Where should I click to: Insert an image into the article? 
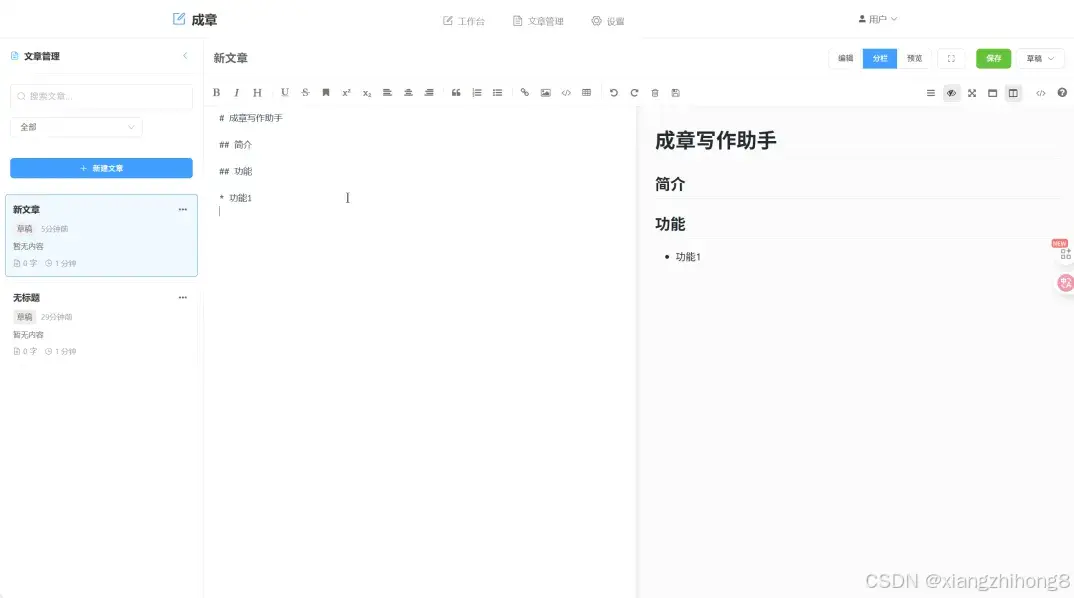click(x=545, y=92)
